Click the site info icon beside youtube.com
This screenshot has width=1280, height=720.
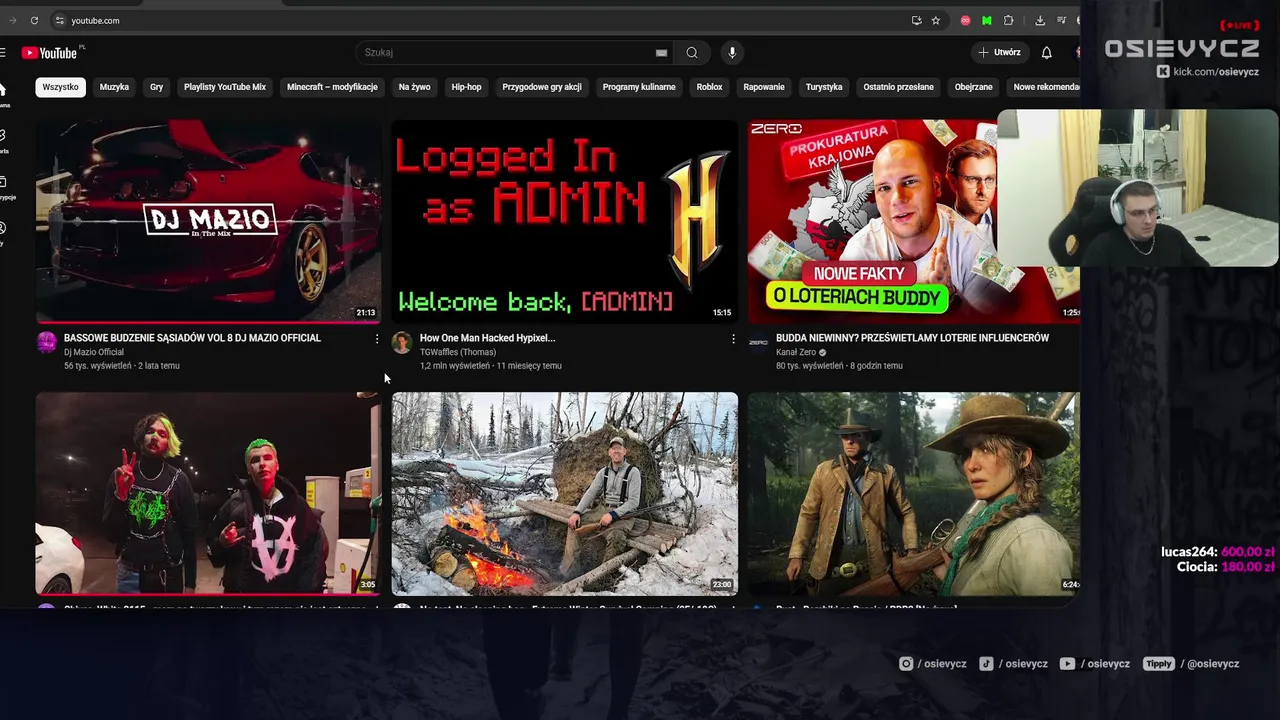[60, 20]
